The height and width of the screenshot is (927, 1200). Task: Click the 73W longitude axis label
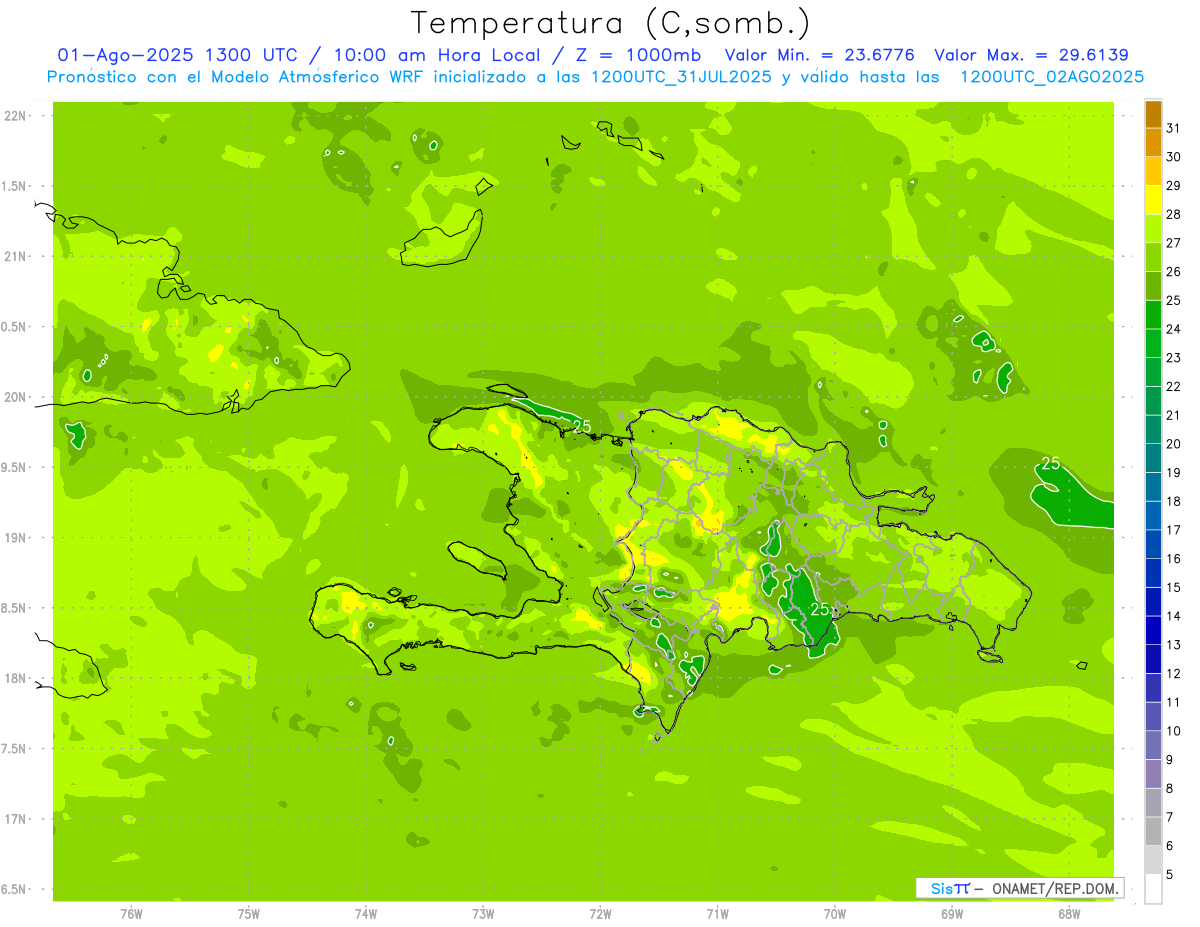tap(483, 914)
